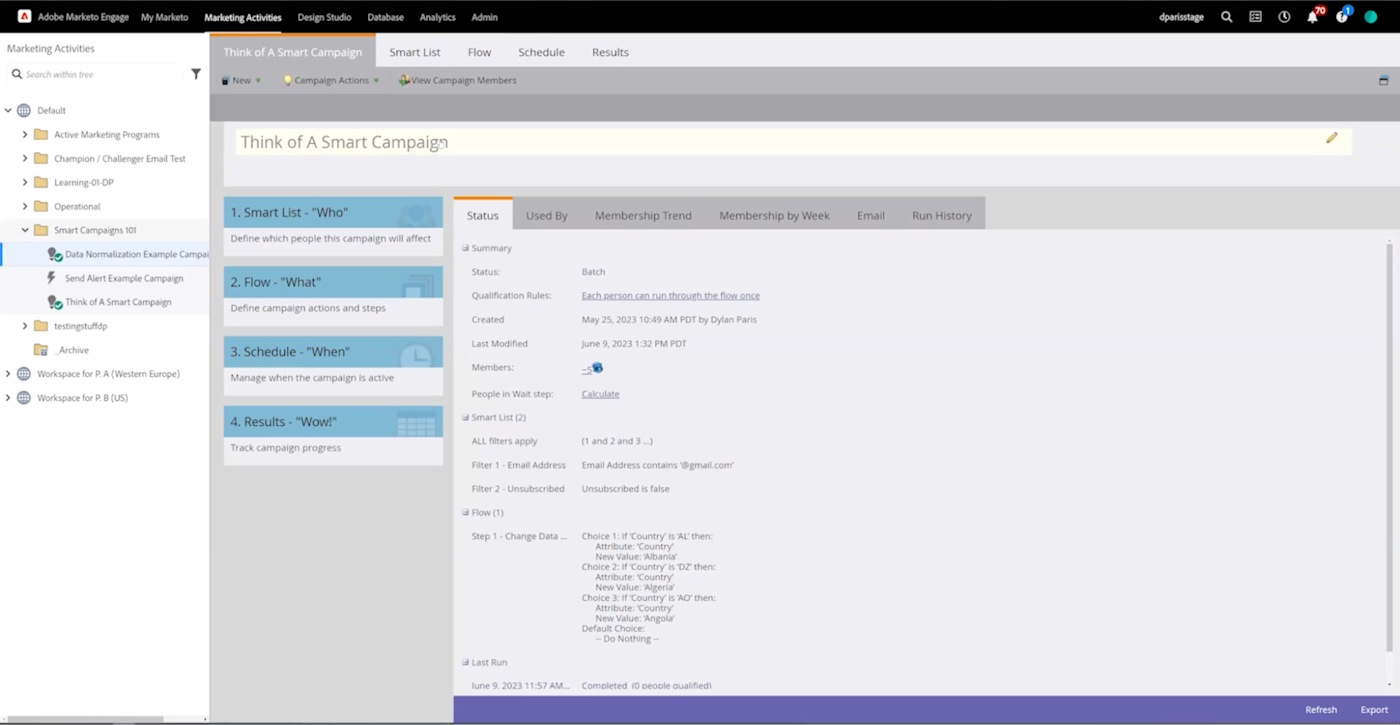The width and height of the screenshot is (1400, 725).
Task: Switch to the Results tab
Action: tap(610, 52)
